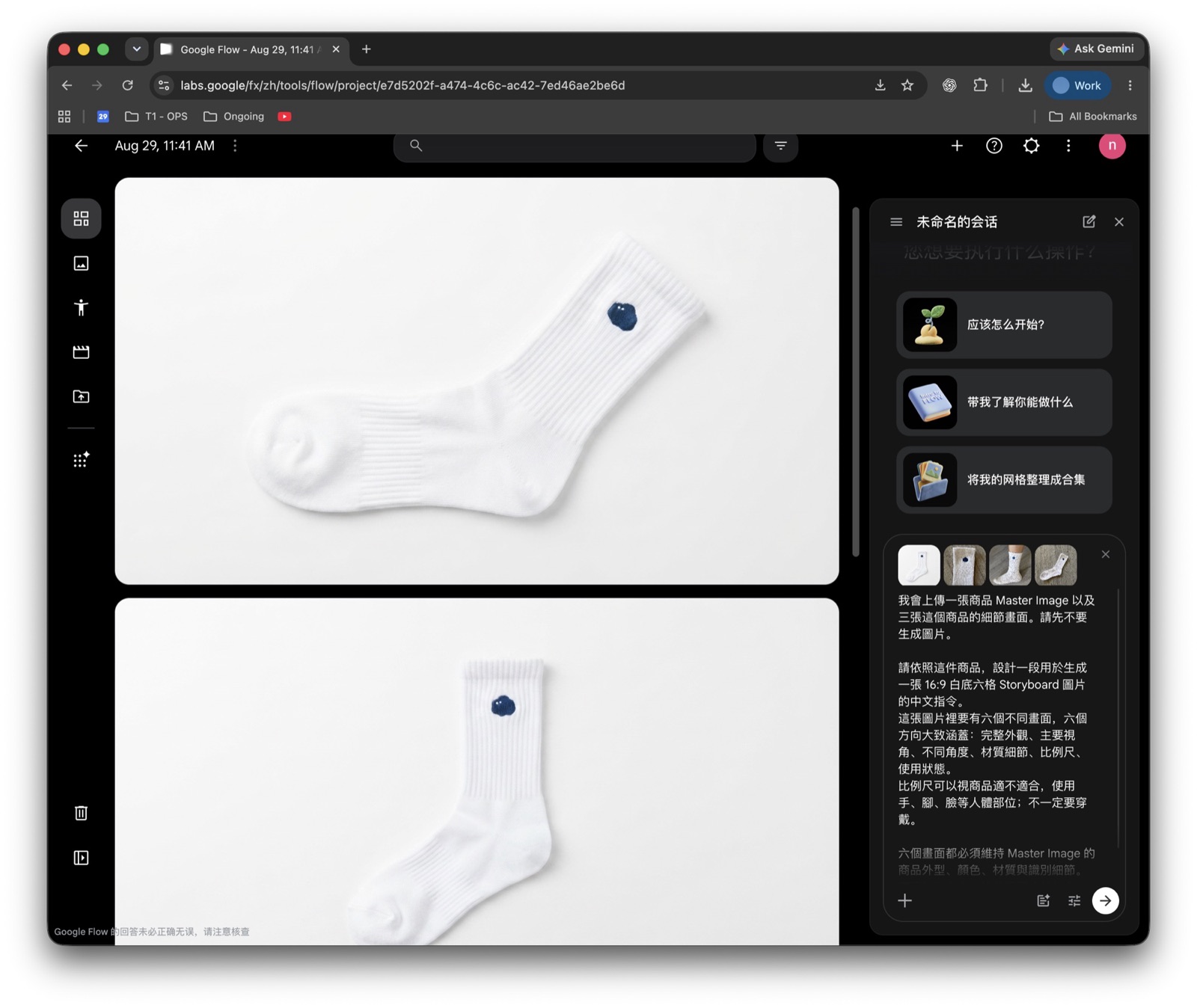Remove attached images with the X button
Image resolution: width=1197 pixels, height=1008 pixels.
[1105, 554]
